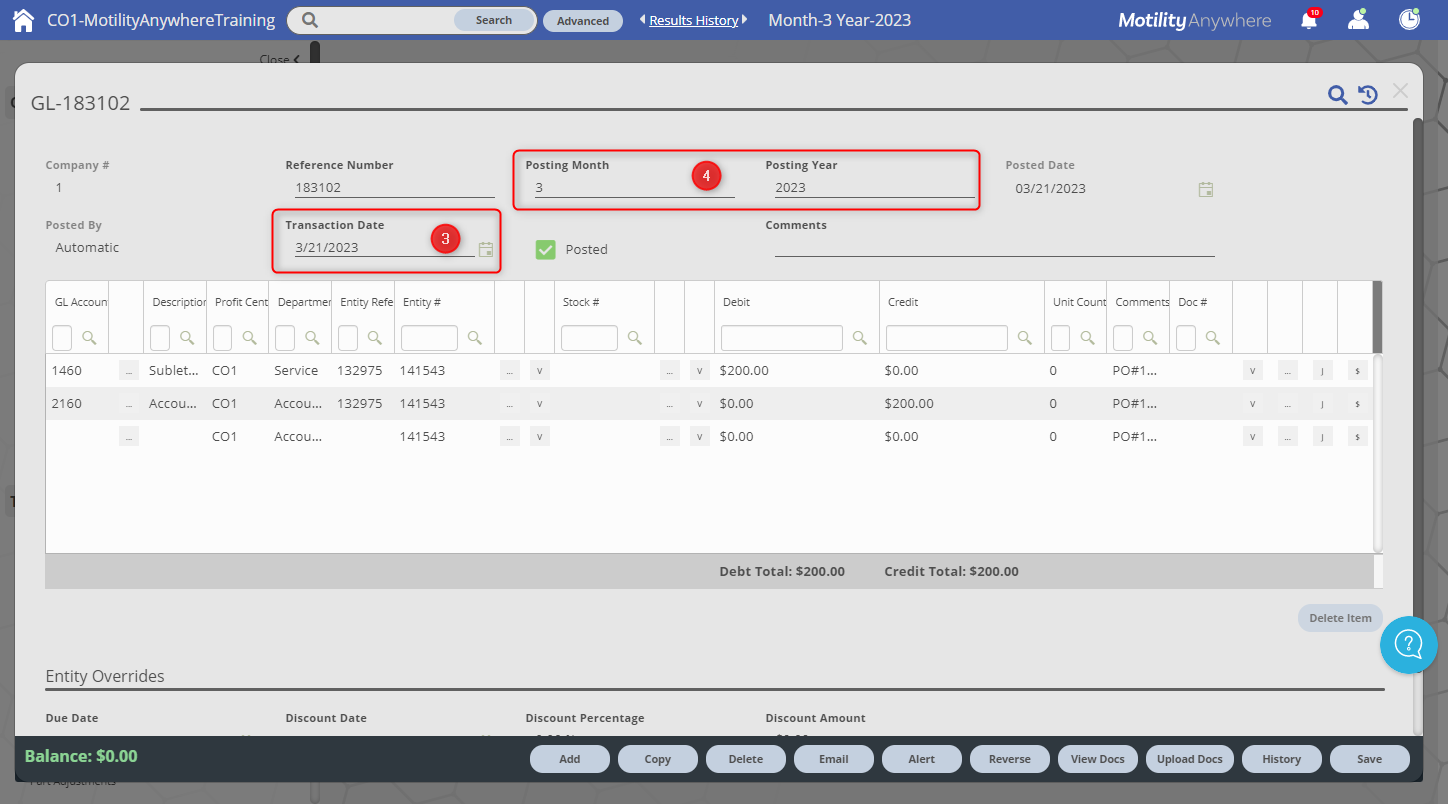This screenshot has width=1448, height=804.
Task: Click the Copy button
Action: coord(658,759)
